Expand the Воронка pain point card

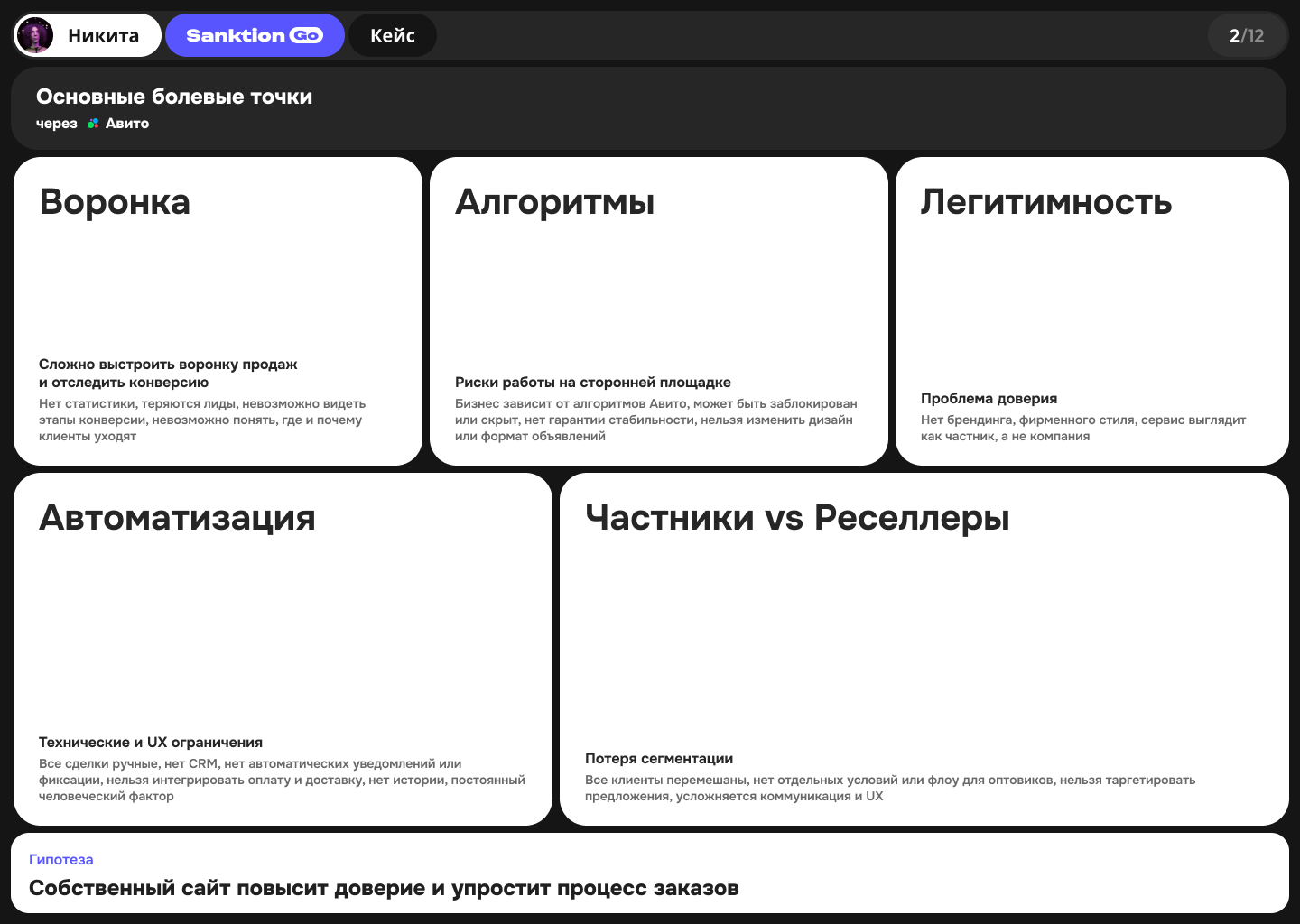pyautogui.click(x=218, y=310)
